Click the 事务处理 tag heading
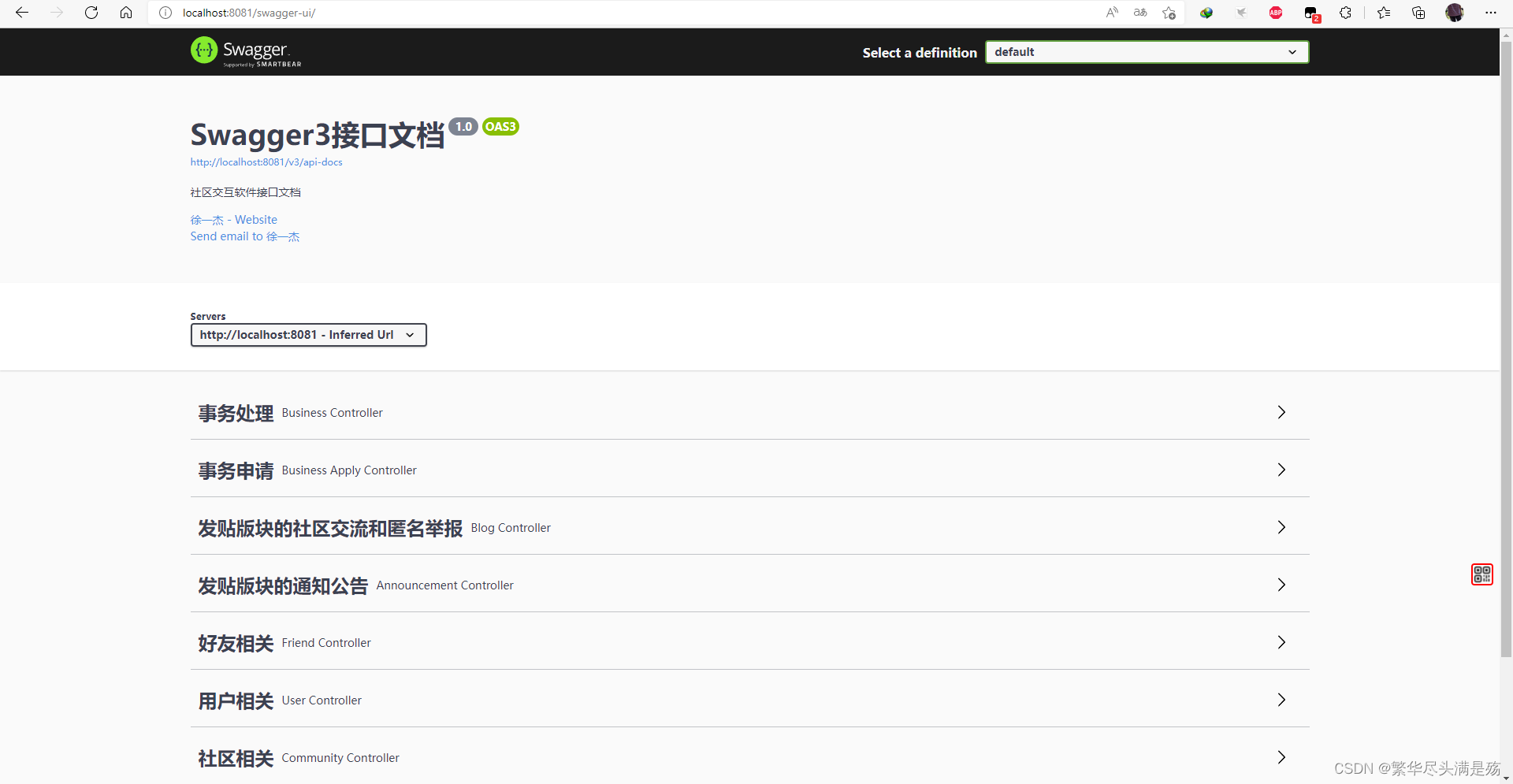Viewport: 1513px width, 784px height. pos(236,413)
